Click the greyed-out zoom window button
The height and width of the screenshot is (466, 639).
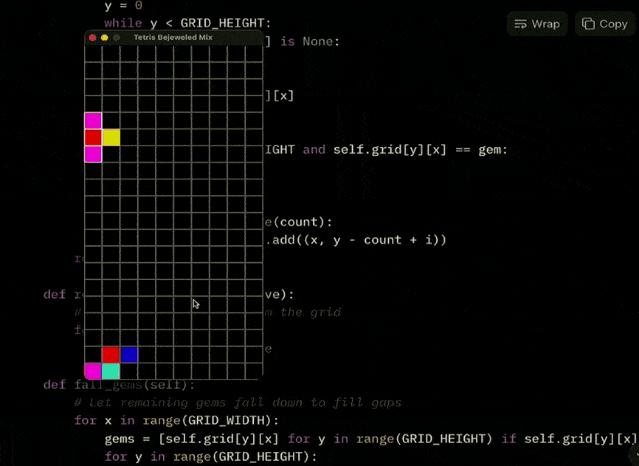click(117, 38)
